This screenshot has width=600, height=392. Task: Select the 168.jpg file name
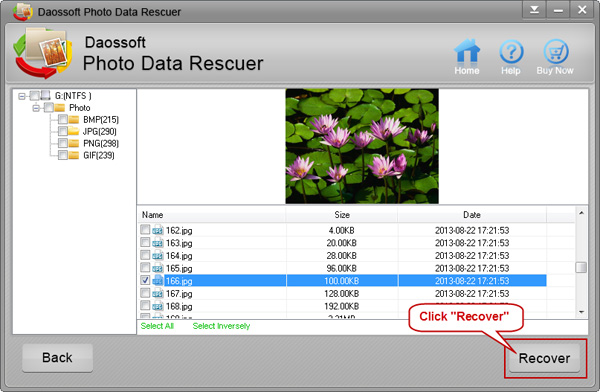tap(179, 306)
